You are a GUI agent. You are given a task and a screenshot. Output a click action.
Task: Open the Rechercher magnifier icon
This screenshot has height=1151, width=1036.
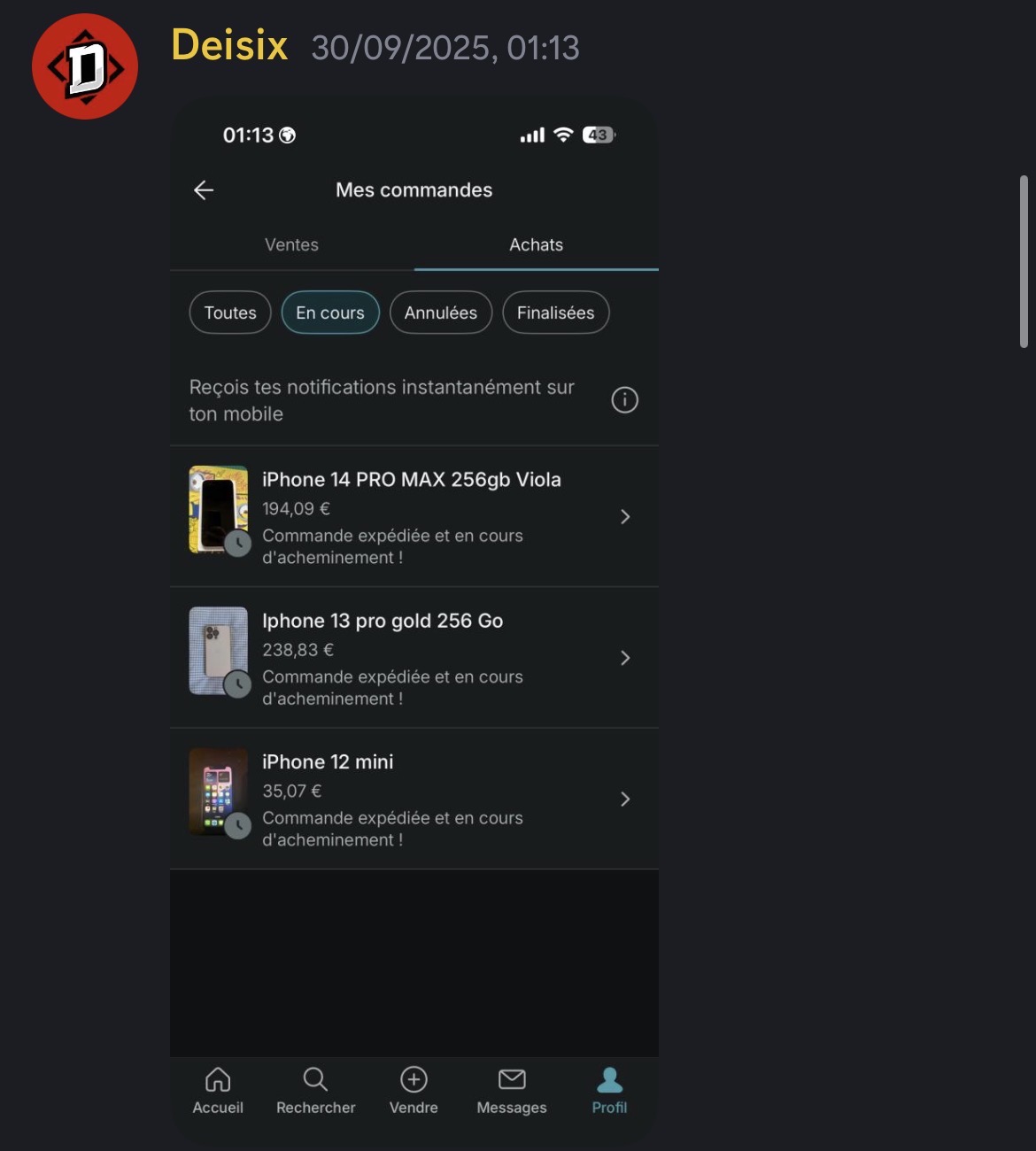tap(315, 1079)
